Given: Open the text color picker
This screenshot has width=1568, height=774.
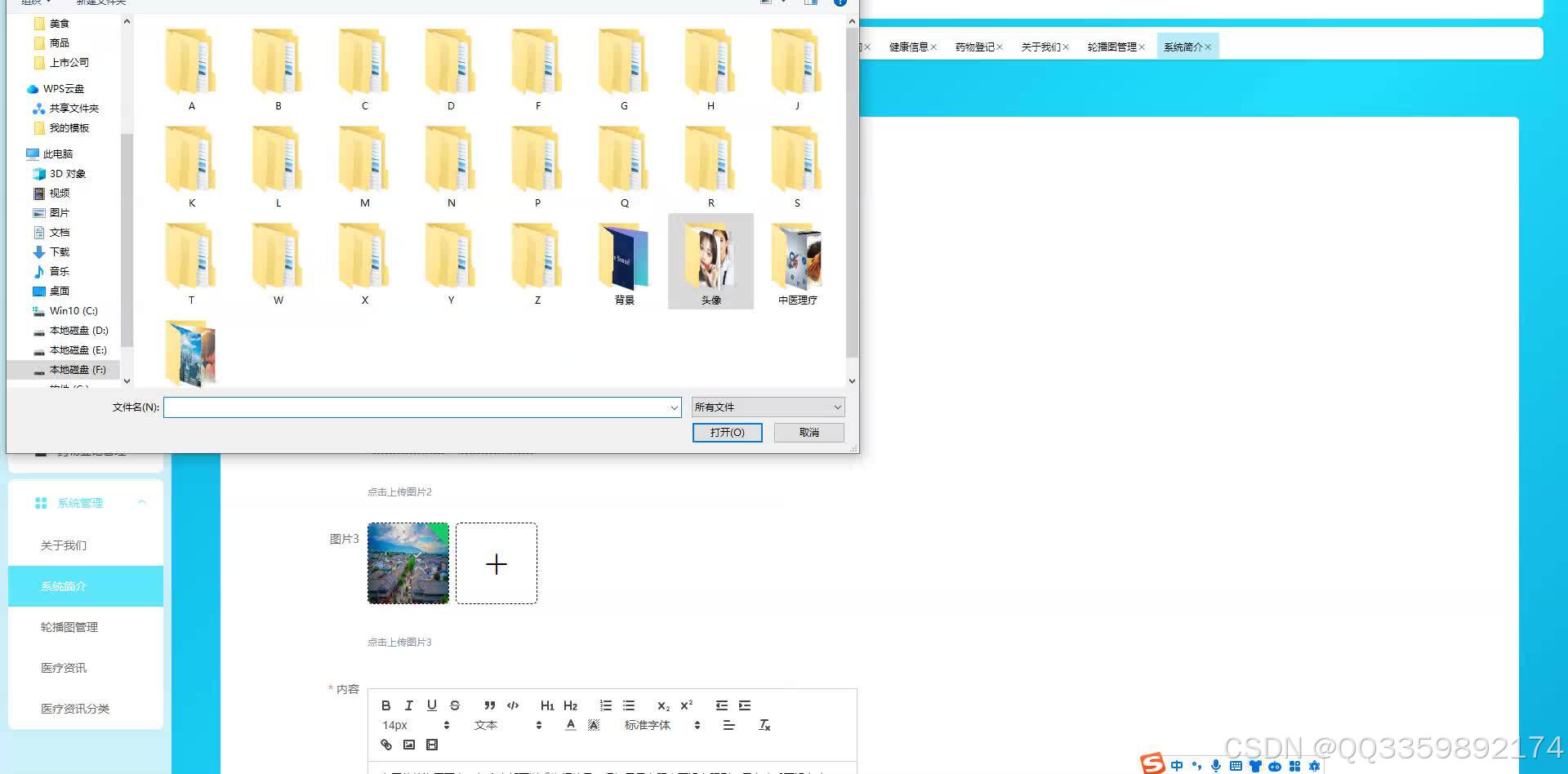Looking at the screenshot, I should [570, 725].
